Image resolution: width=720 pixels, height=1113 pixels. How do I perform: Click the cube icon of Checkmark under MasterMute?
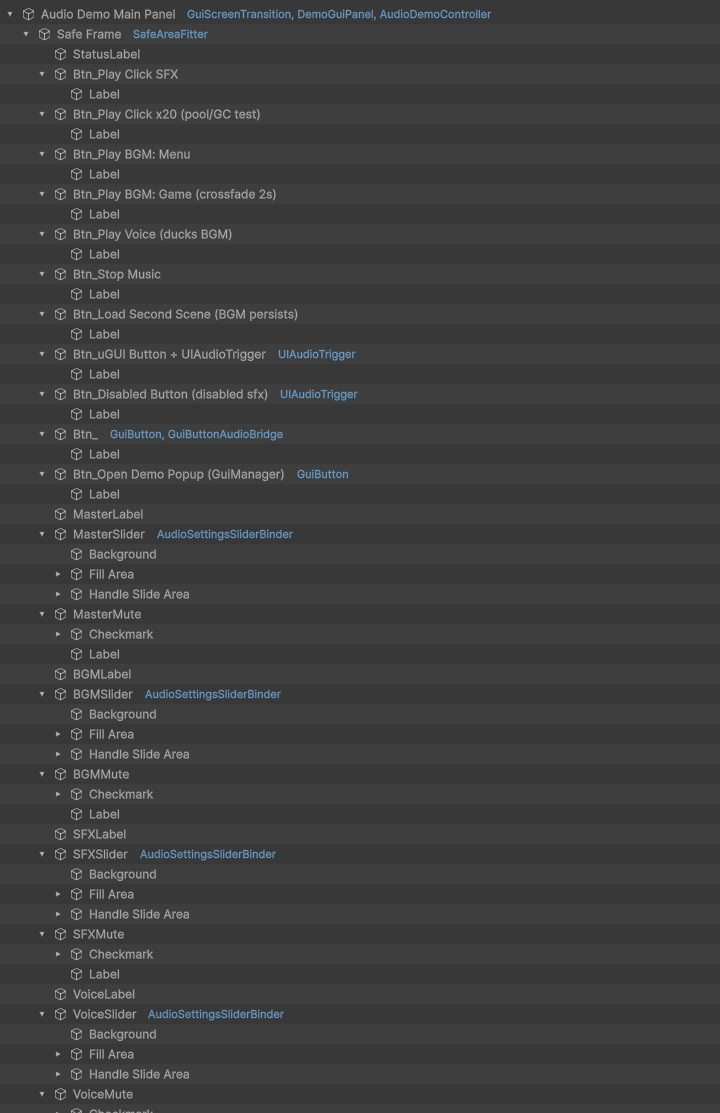click(77, 634)
